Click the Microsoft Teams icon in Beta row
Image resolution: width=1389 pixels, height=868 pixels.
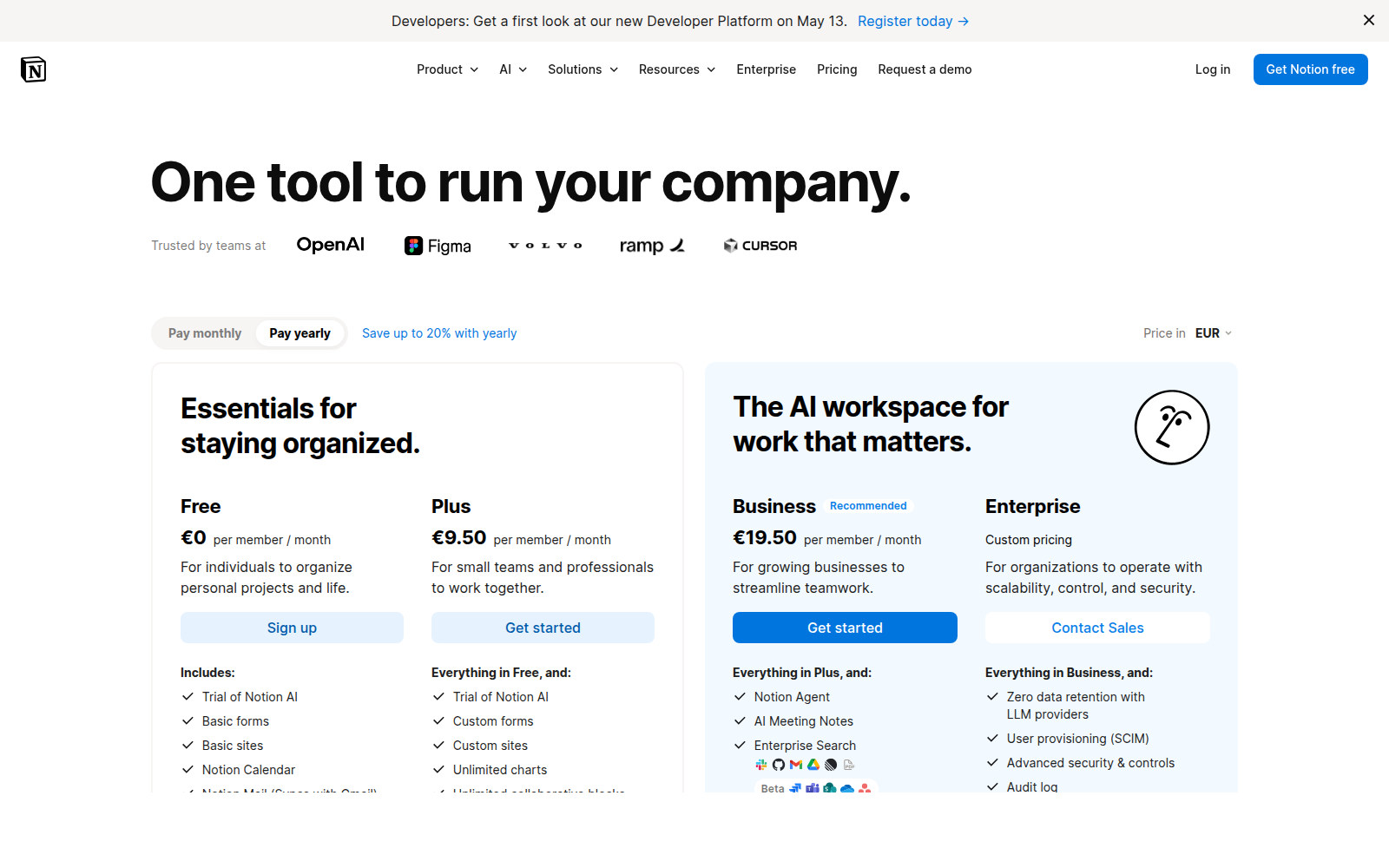[x=813, y=788]
